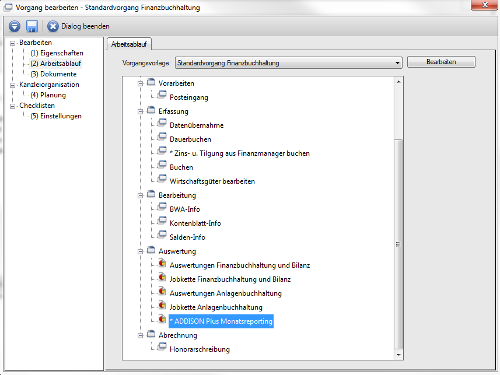Collapse the Bearbeiten node in left tree

[x=12, y=43]
